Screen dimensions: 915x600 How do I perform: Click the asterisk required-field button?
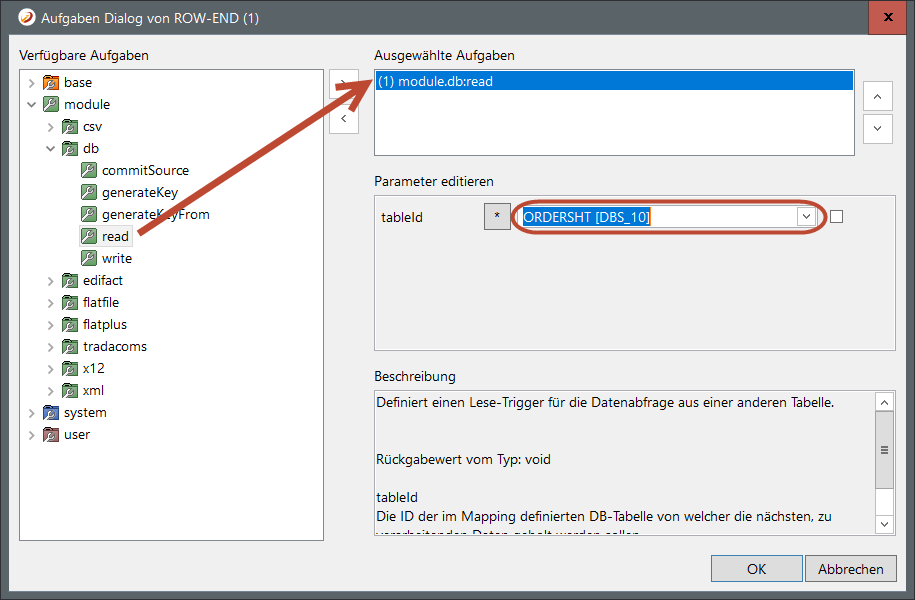coord(497,216)
